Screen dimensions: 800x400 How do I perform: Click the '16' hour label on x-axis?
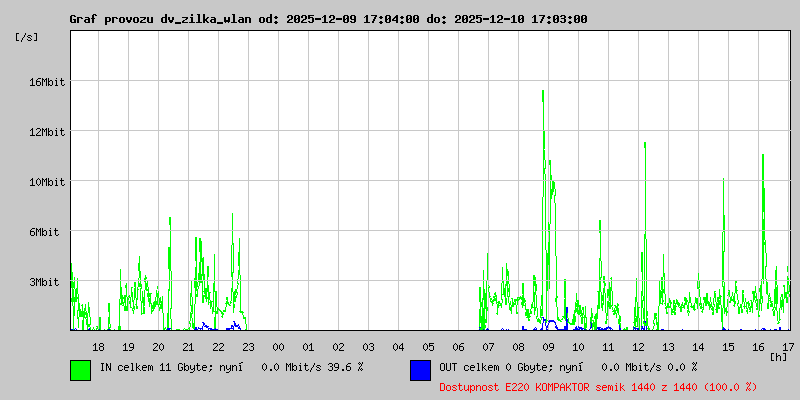[x=759, y=347]
